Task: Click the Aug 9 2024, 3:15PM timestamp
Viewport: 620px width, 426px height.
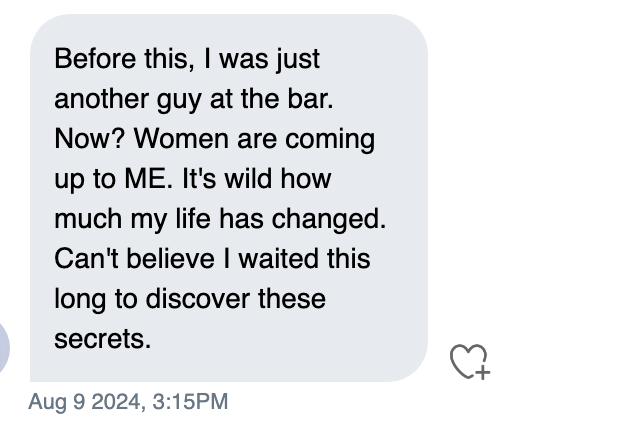Action: tap(128, 401)
